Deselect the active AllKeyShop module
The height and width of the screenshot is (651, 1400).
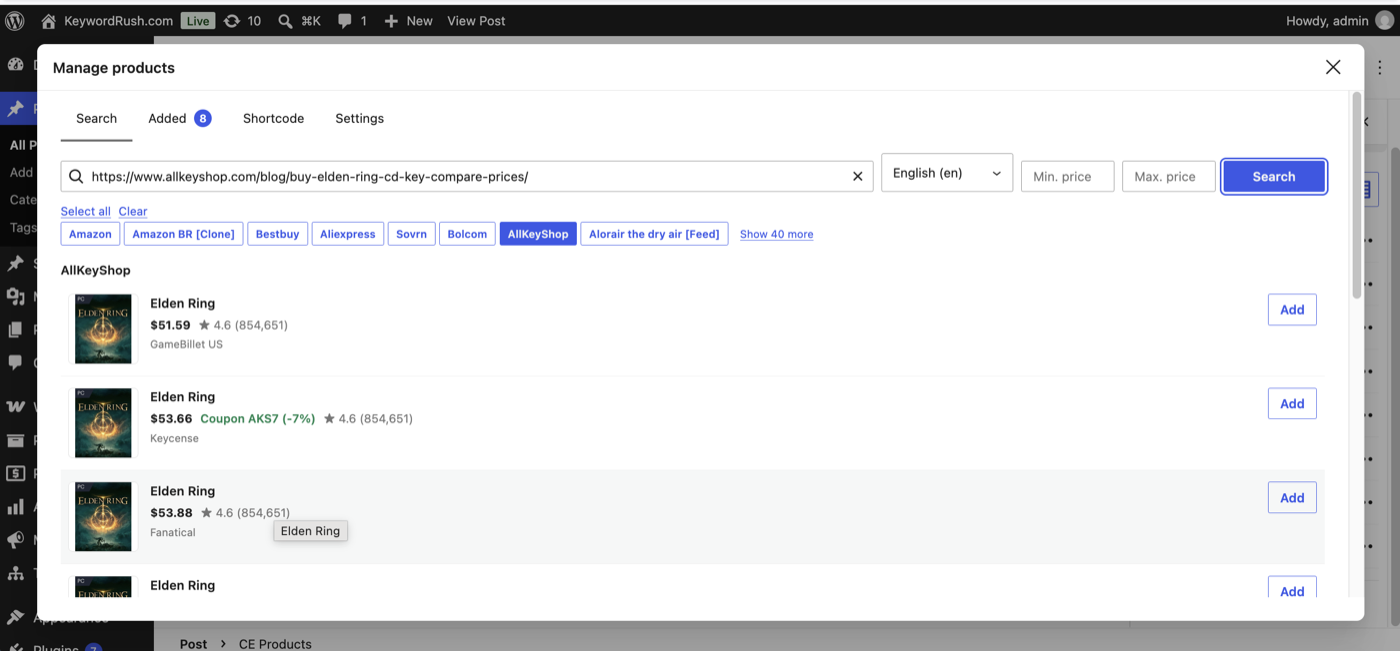[x=538, y=234]
